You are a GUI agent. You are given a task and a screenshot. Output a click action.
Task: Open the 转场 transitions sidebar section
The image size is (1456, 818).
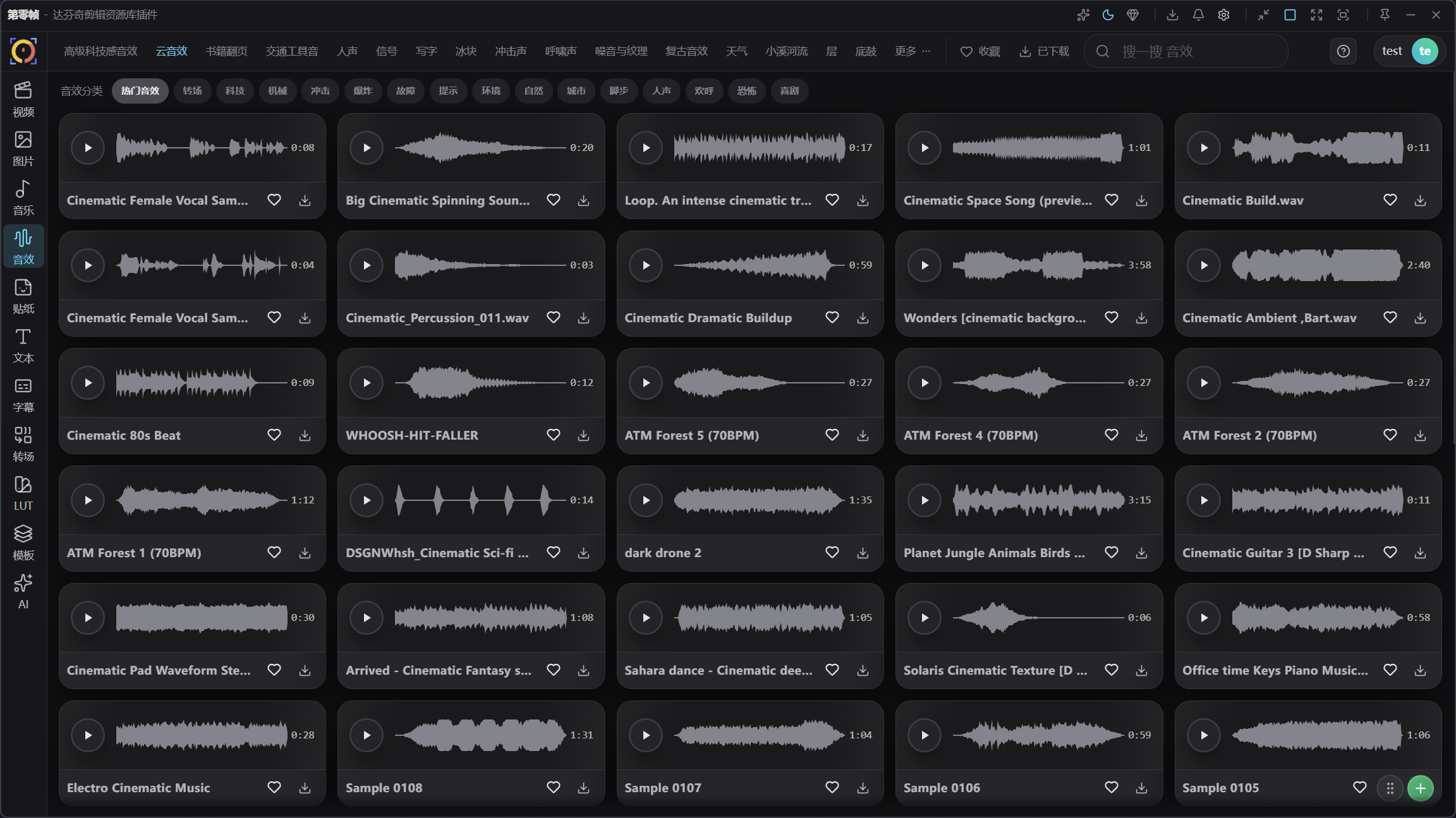pyautogui.click(x=23, y=444)
